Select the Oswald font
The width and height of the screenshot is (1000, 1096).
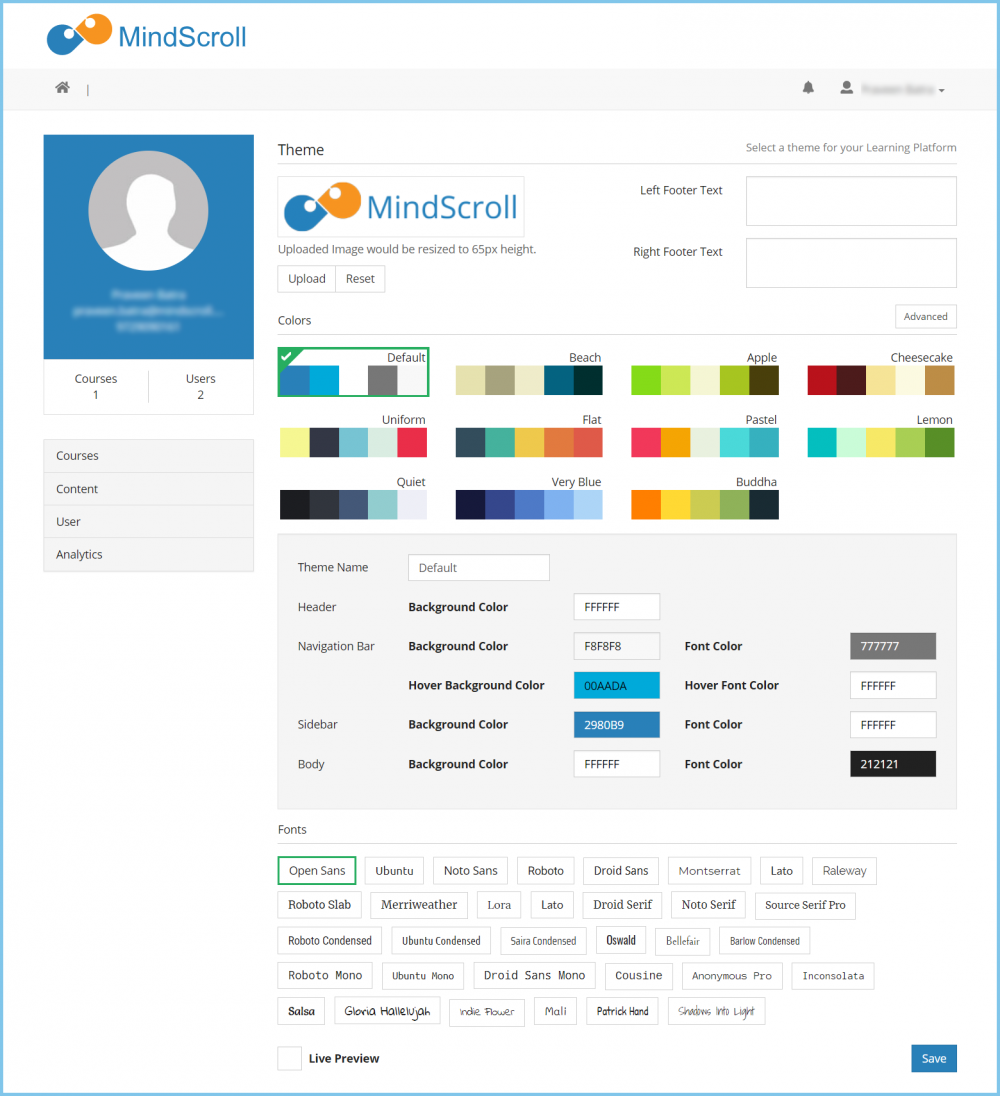pyautogui.click(x=621, y=941)
